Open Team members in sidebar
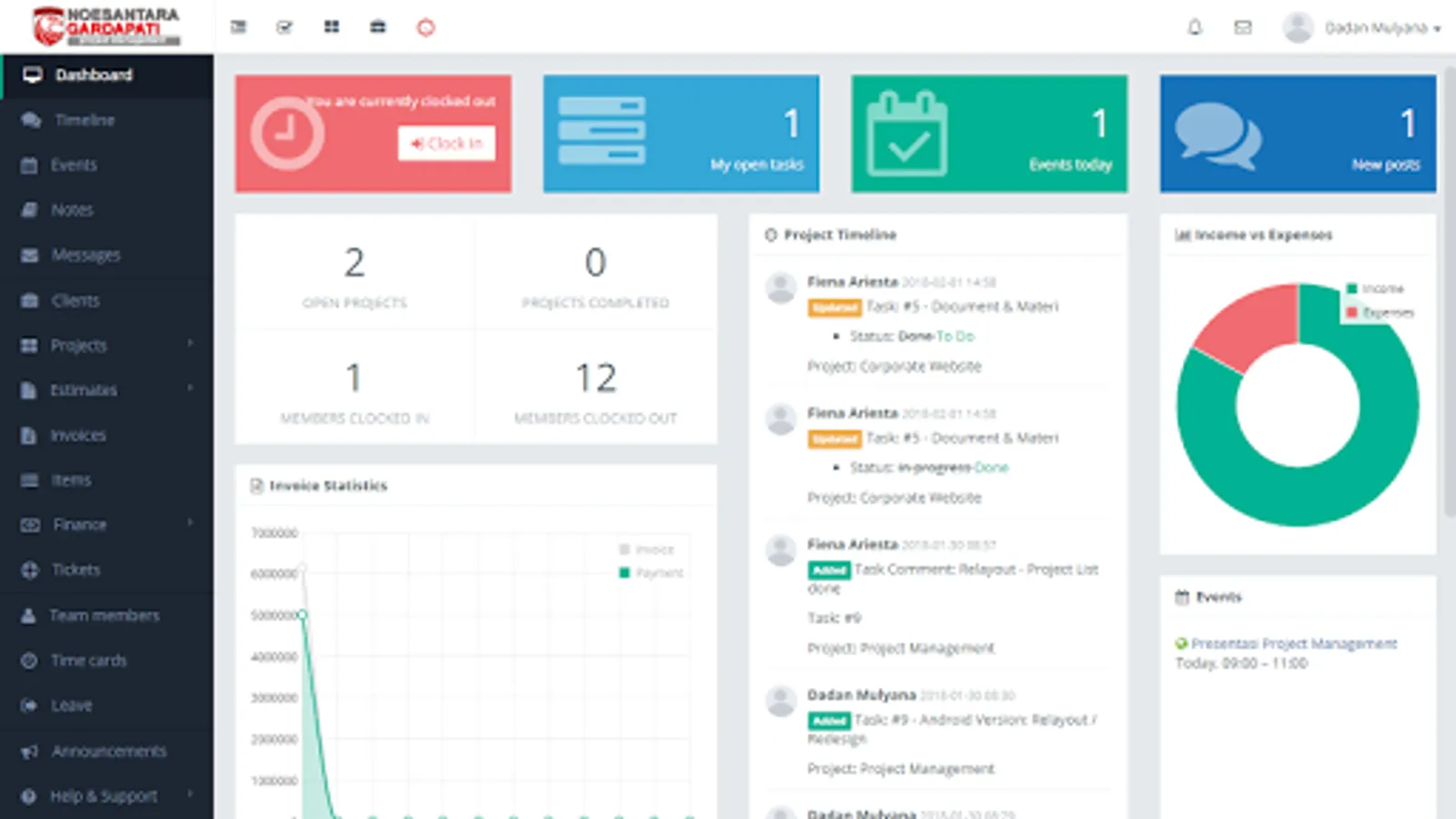1456x819 pixels. click(107, 615)
